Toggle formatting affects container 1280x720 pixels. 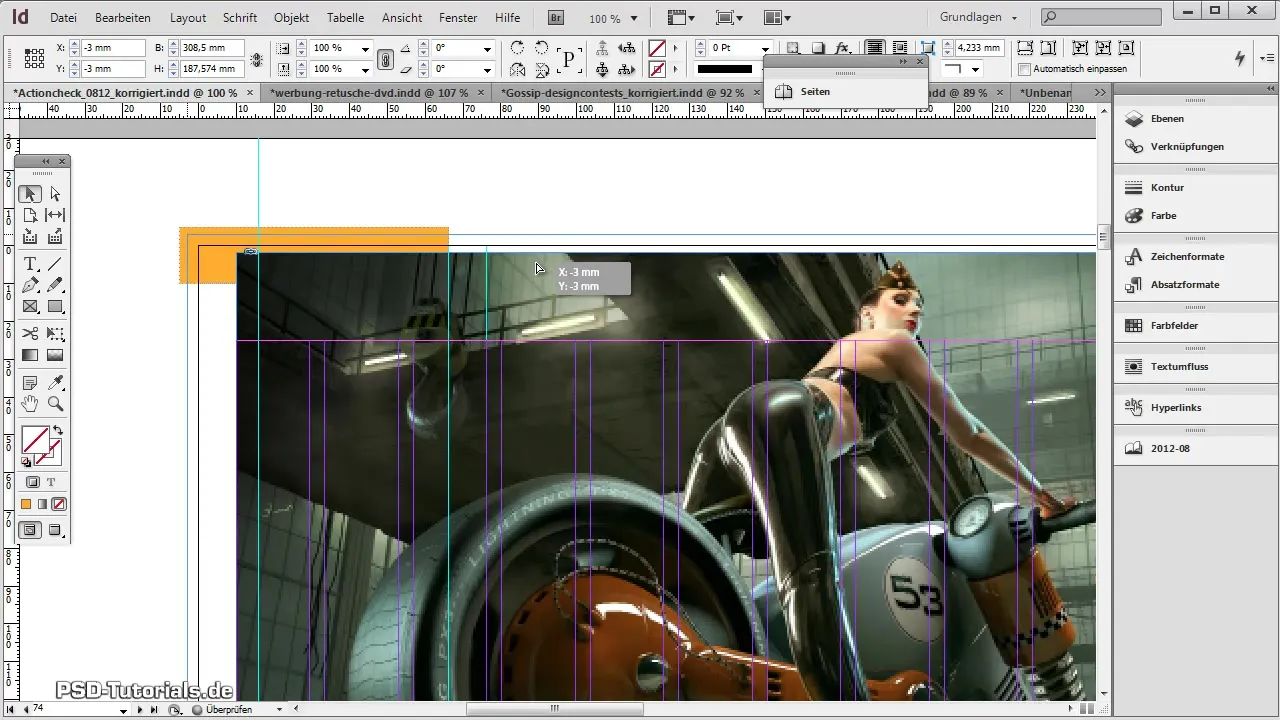click(x=33, y=482)
